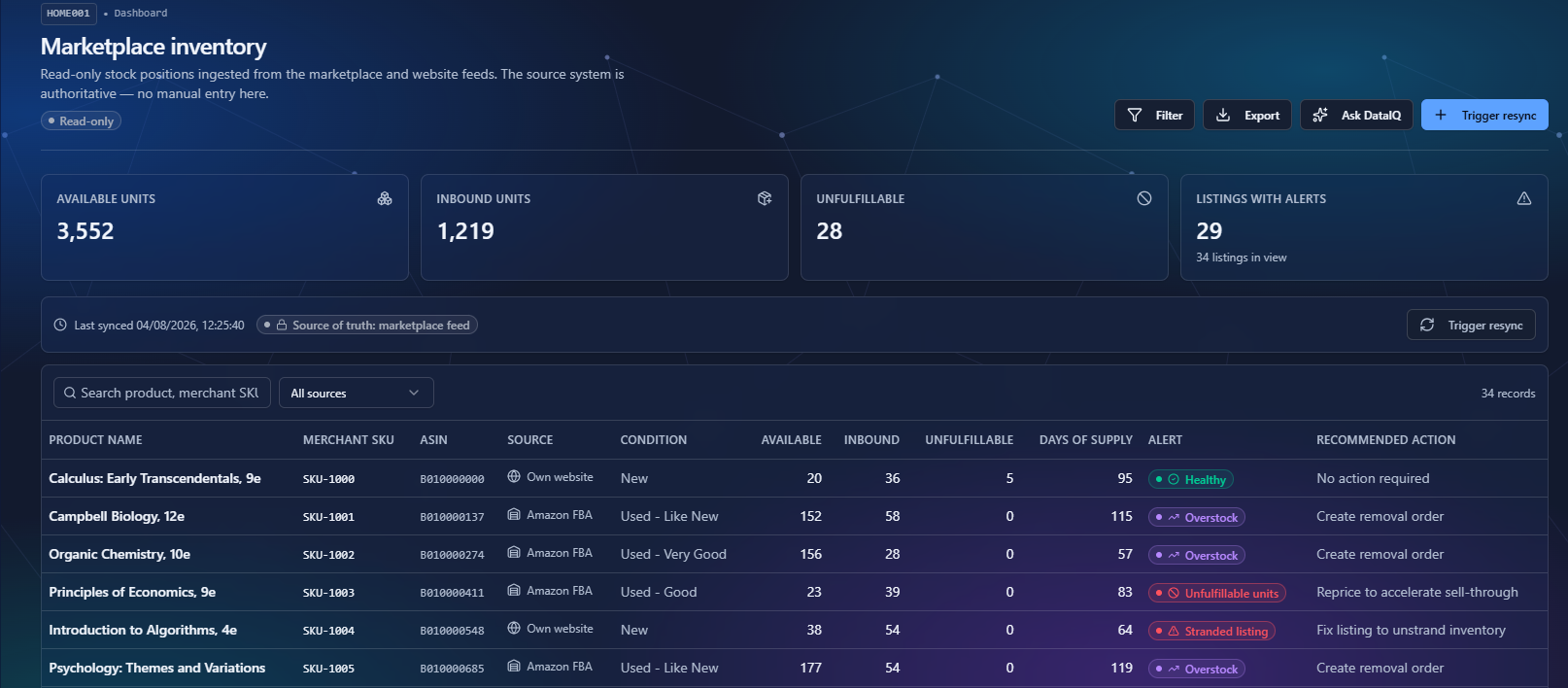The width and height of the screenshot is (1568, 688).
Task: Click the sparkle icon in Ask DataIQ
Action: 1320,115
